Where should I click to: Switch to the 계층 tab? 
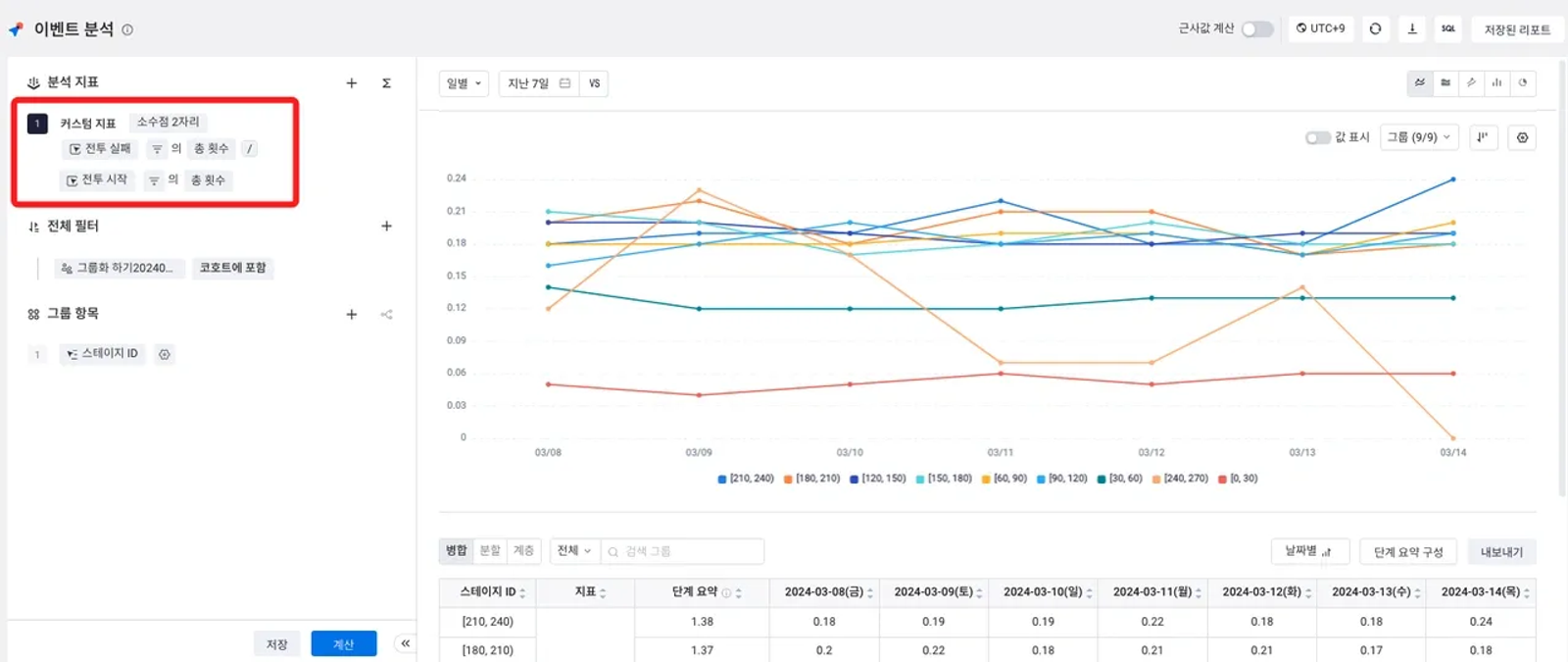click(x=523, y=551)
